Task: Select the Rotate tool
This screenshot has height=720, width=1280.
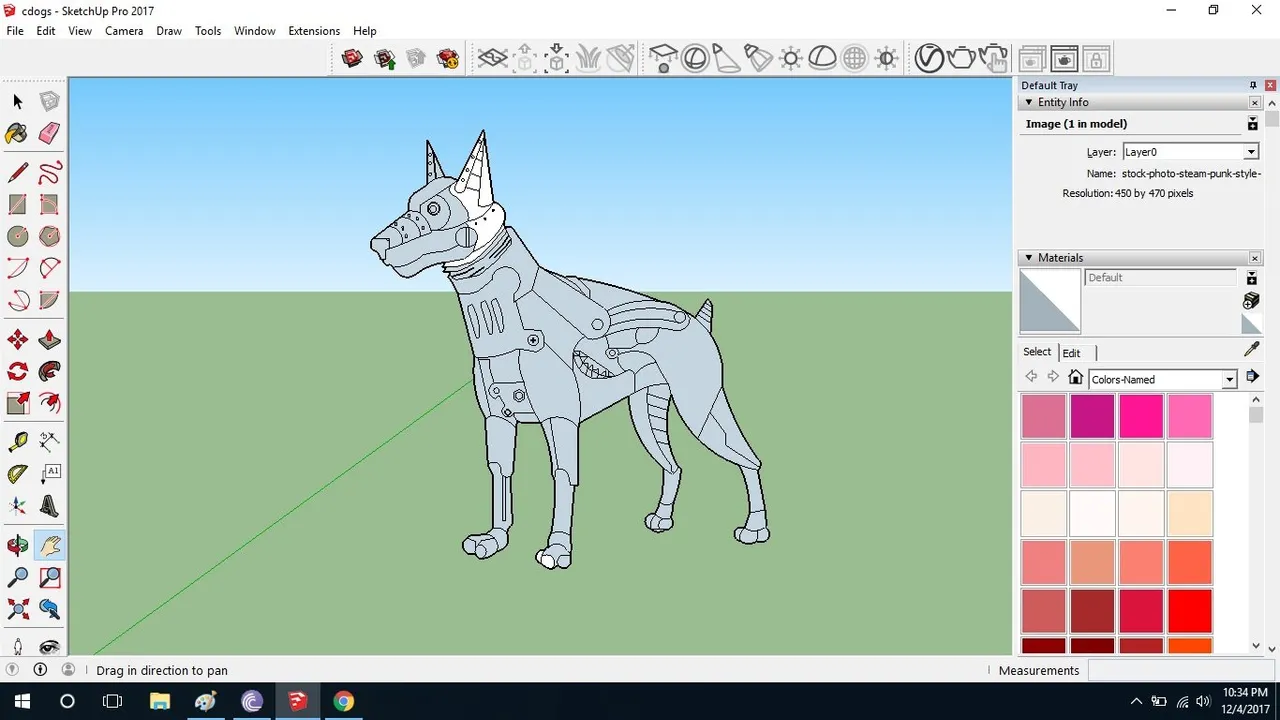Action: (x=17, y=372)
